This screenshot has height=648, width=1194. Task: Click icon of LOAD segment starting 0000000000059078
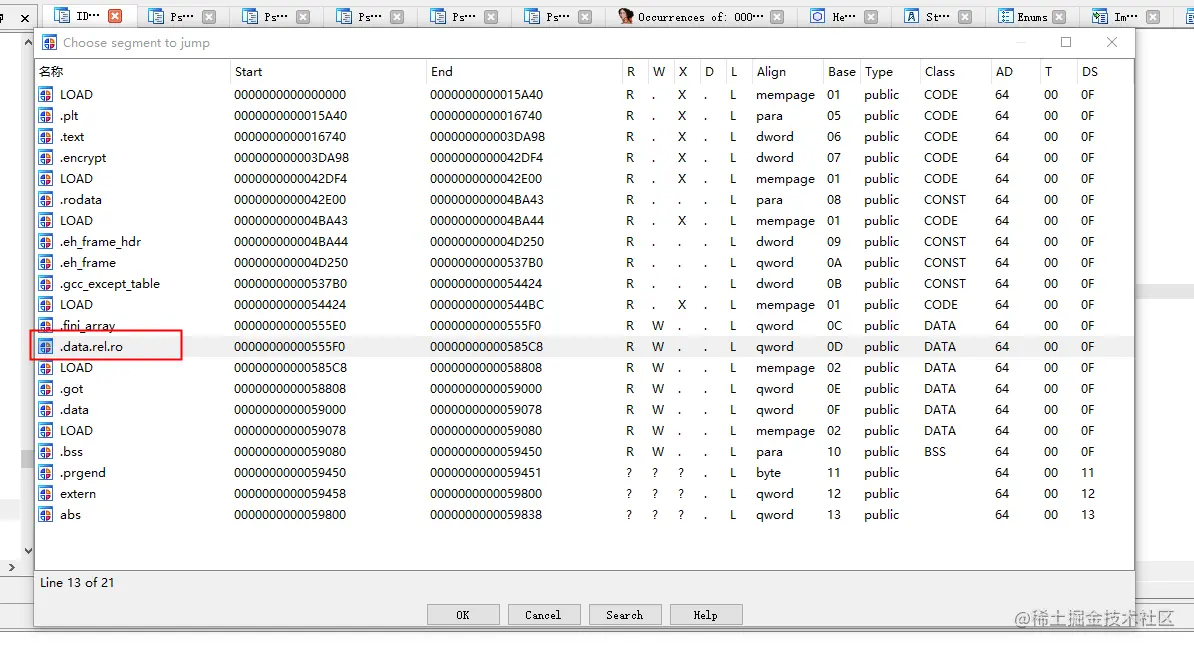point(46,431)
